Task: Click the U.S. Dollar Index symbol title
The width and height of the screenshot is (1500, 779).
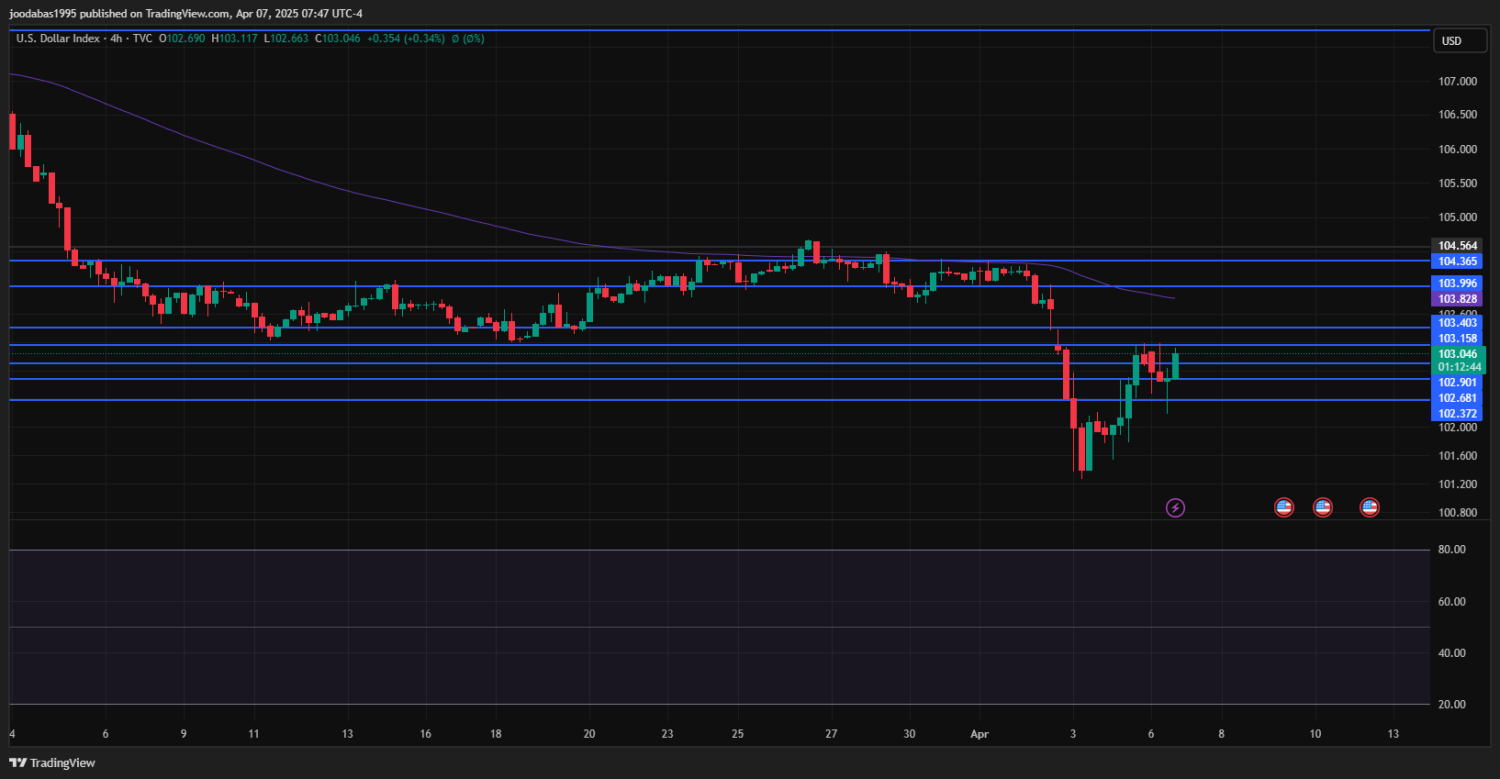Action: coord(60,39)
